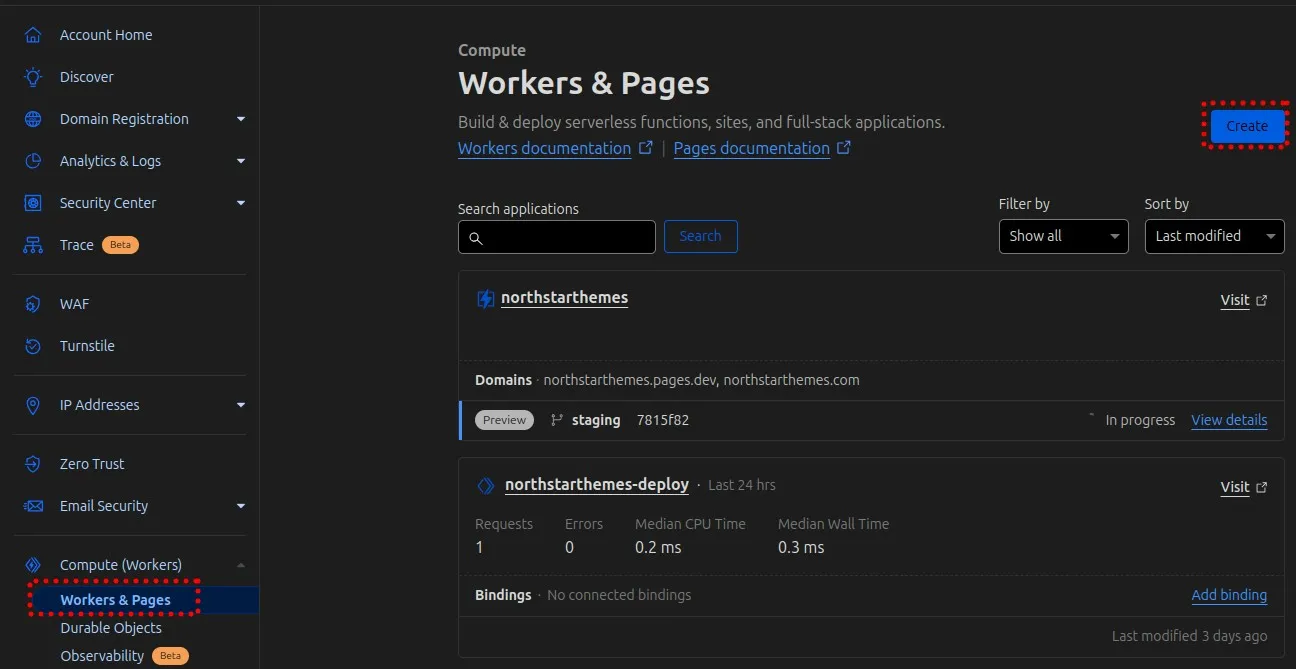Click the Email Security envelope icon
The height and width of the screenshot is (669, 1296).
click(x=33, y=506)
